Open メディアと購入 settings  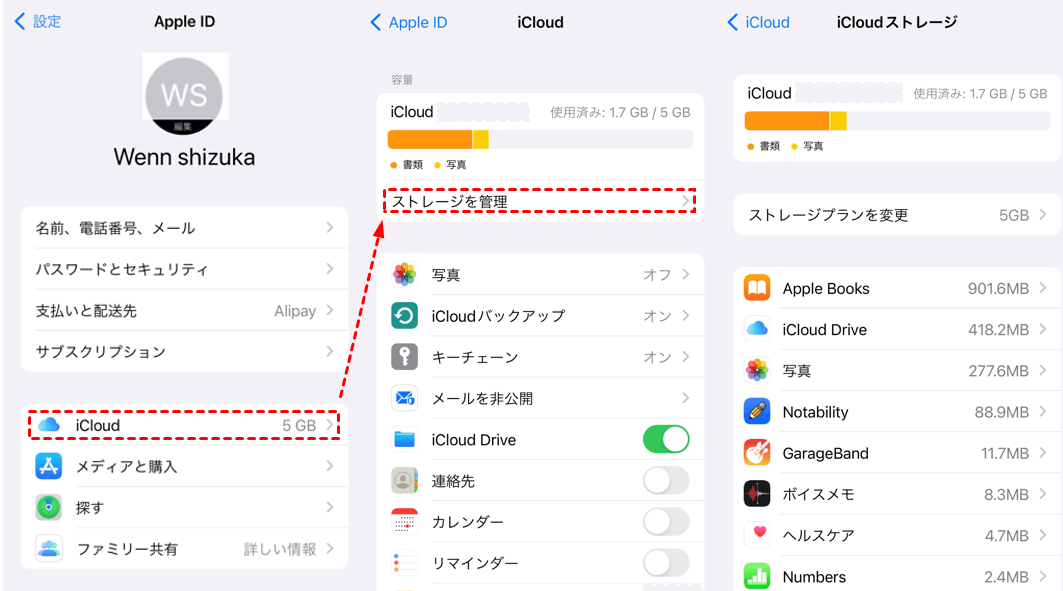pyautogui.click(x=184, y=466)
